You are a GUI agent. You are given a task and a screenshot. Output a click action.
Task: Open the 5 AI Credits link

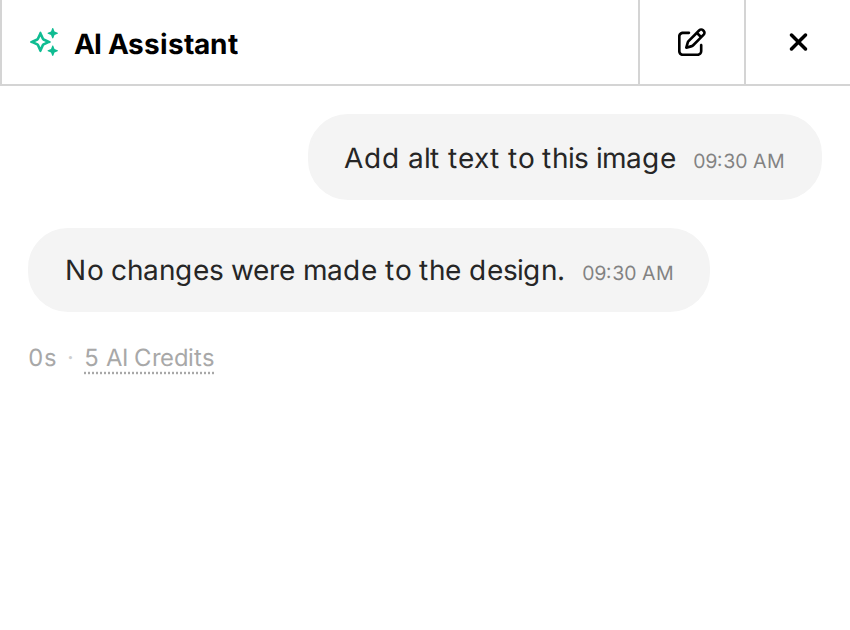[x=149, y=358]
